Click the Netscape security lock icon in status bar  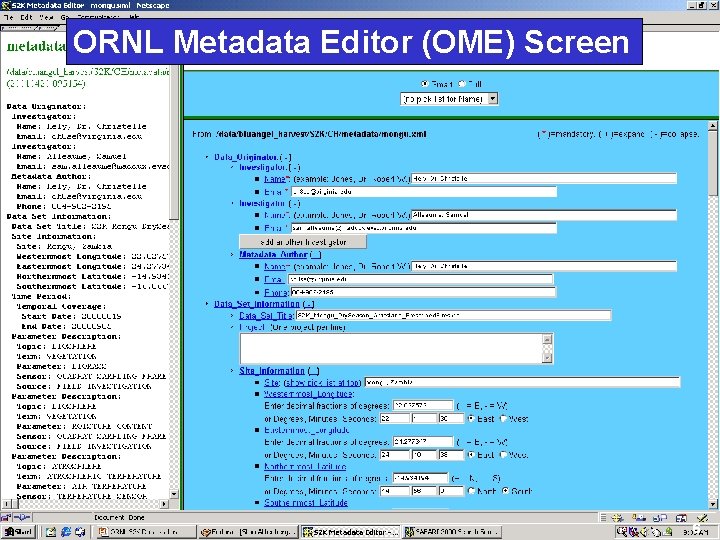6,518
